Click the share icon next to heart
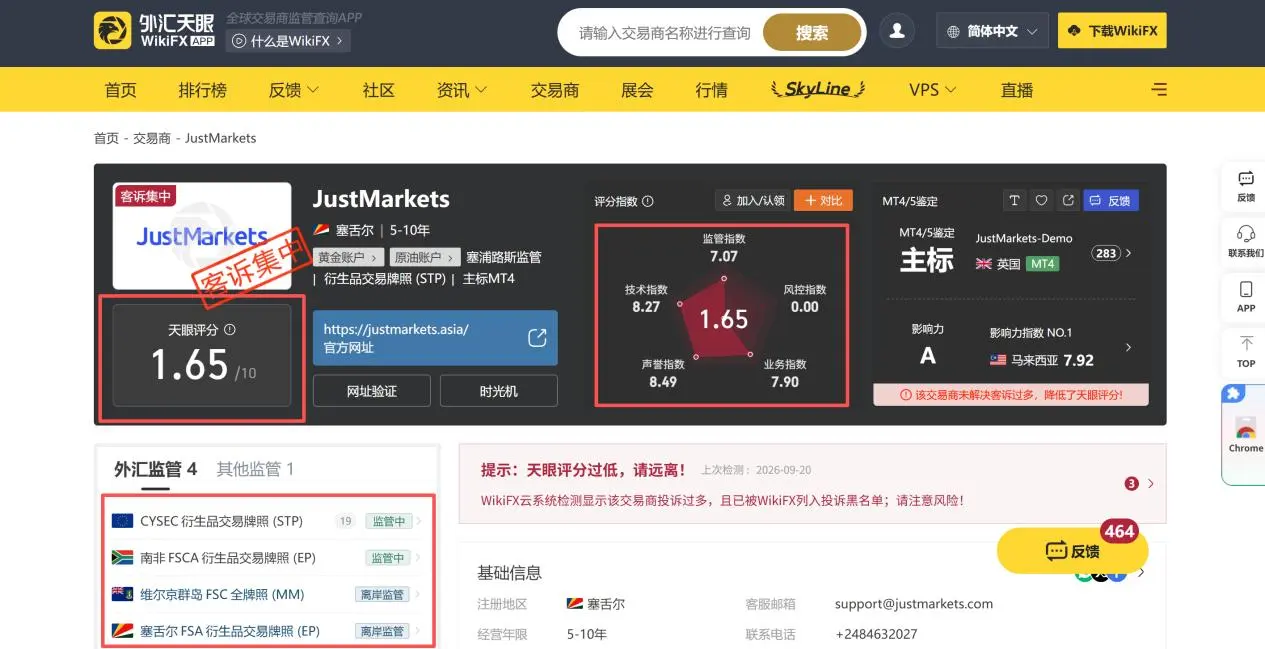The width and height of the screenshot is (1265, 649). (x=1068, y=201)
